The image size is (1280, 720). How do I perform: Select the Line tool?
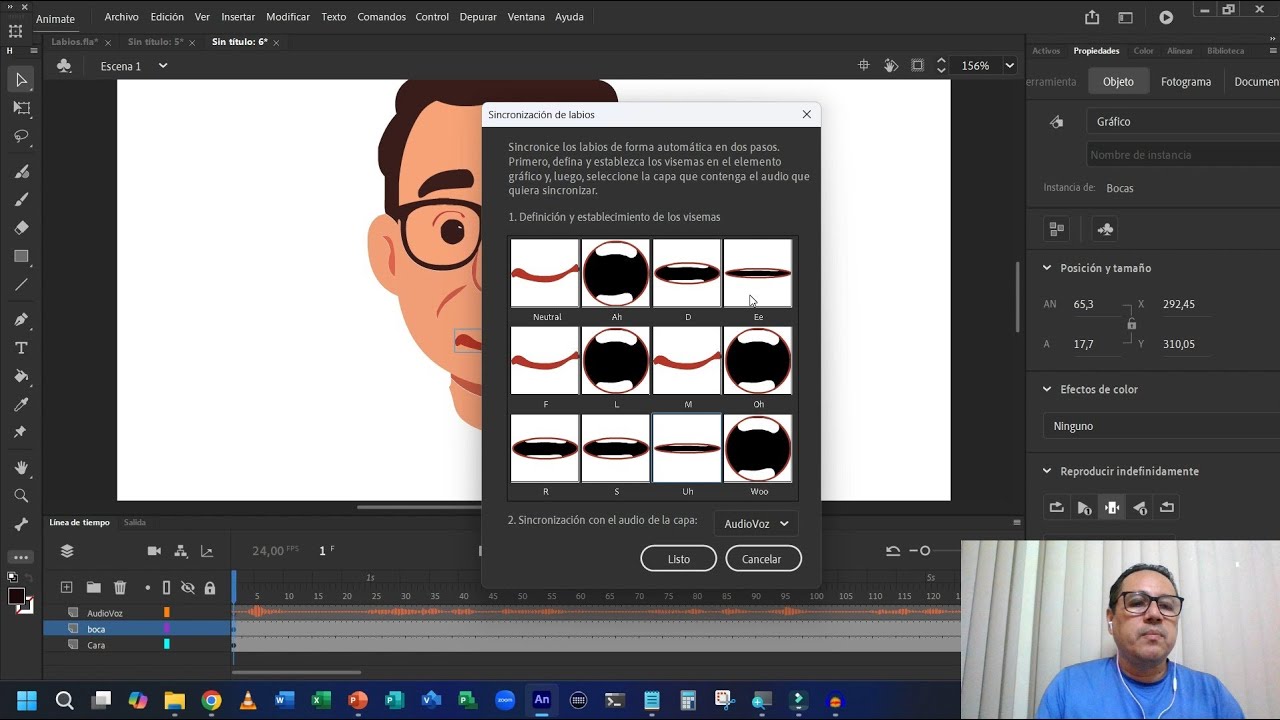click(x=21, y=284)
